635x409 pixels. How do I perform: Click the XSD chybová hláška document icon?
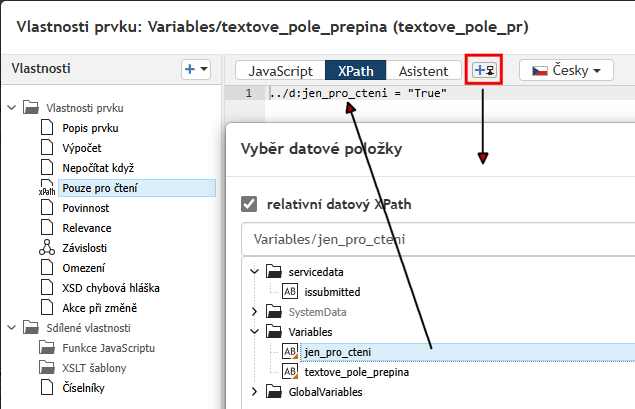(47, 287)
